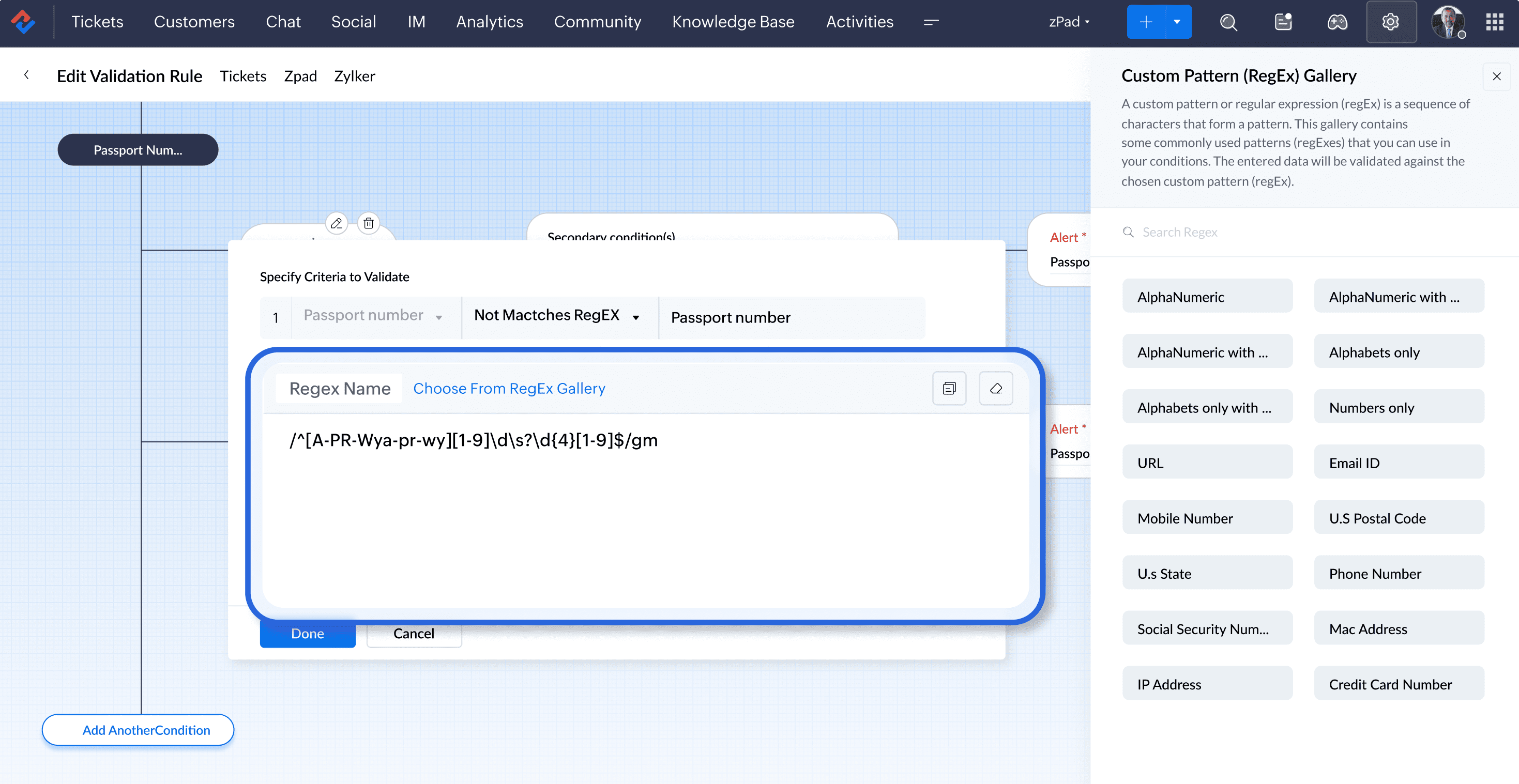Expand the zPad department dropdown
1519x784 pixels.
pyautogui.click(x=1069, y=22)
